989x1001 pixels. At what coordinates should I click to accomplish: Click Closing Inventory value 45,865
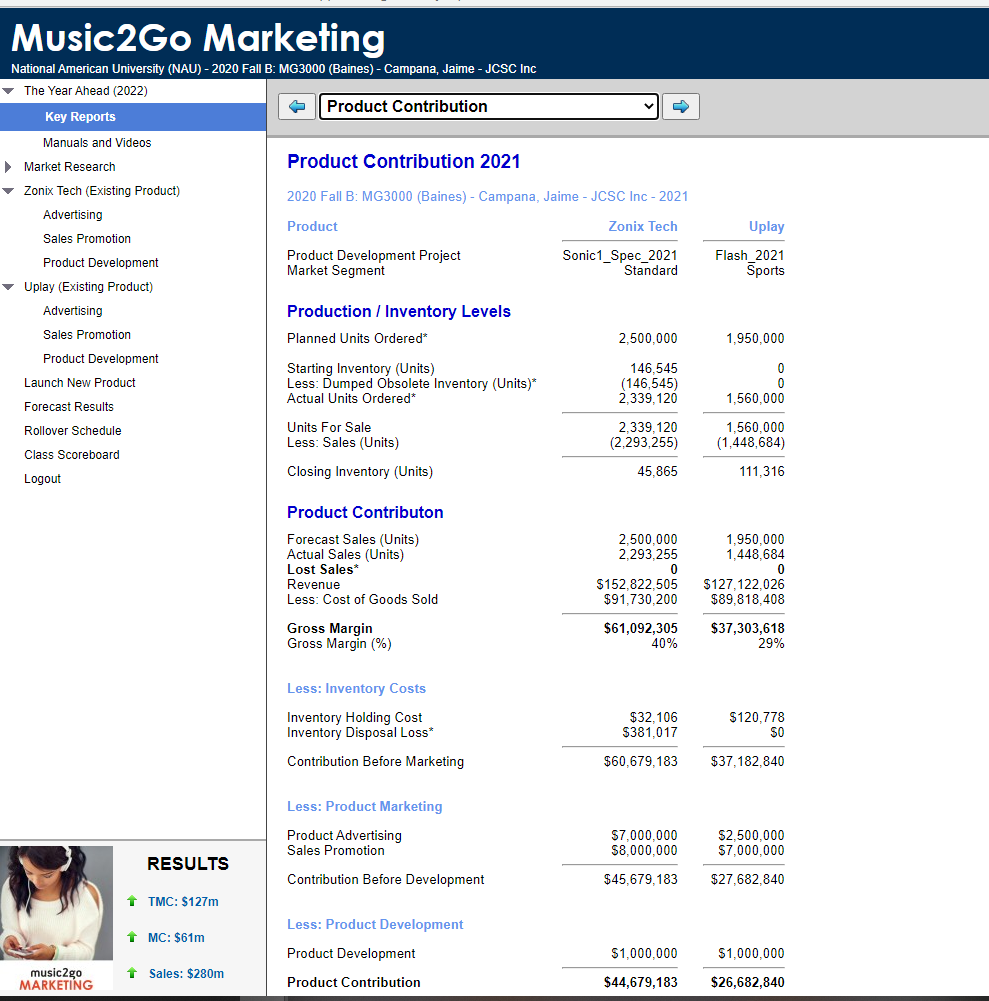point(658,472)
